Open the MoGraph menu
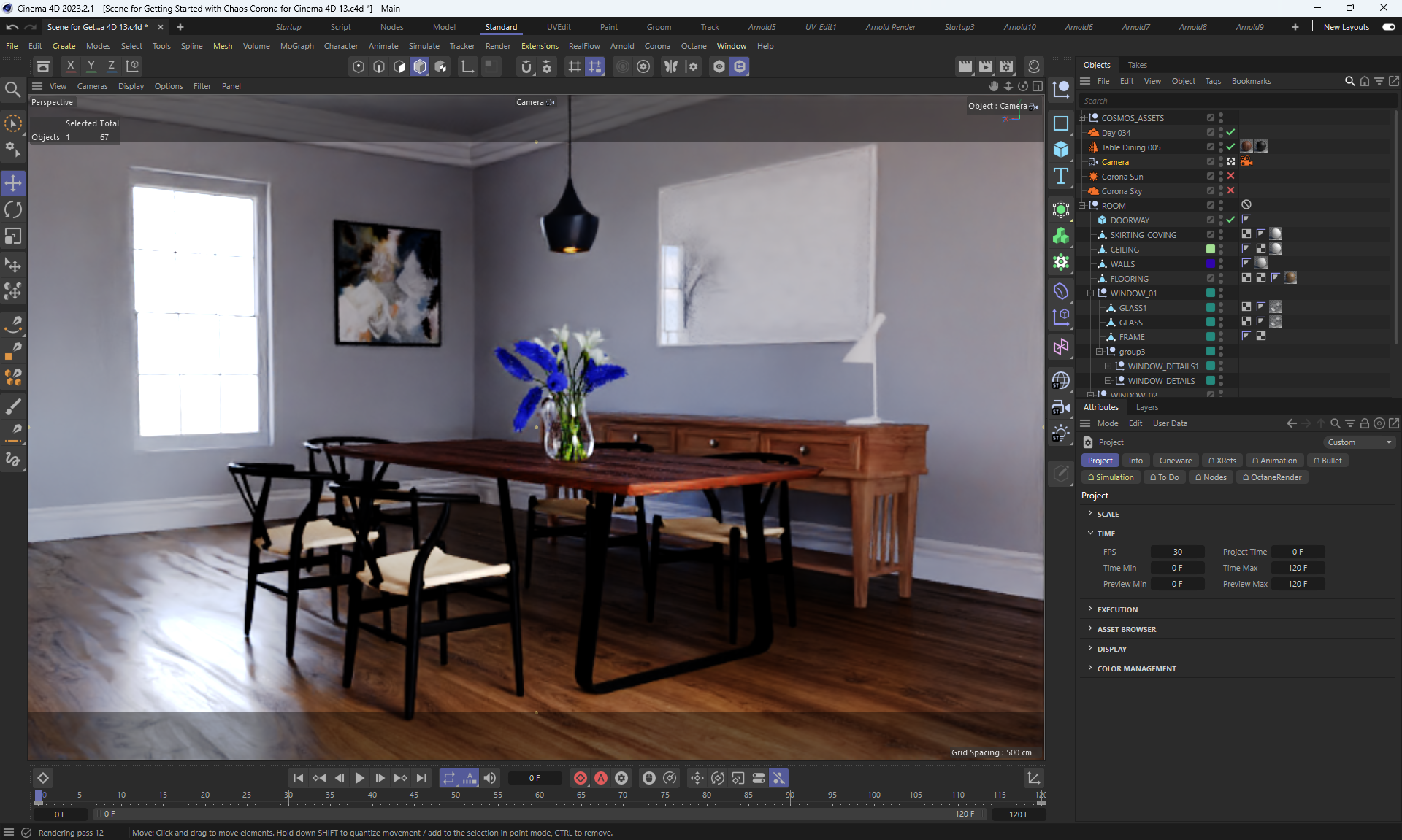This screenshot has width=1402, height=840. (x=296, y=46)
